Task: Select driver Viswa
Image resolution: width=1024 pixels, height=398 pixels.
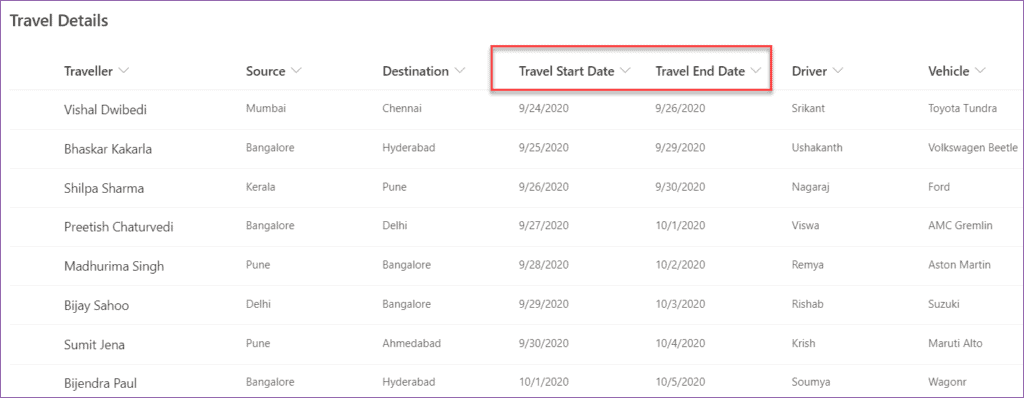Action: (x=805, y=225)
